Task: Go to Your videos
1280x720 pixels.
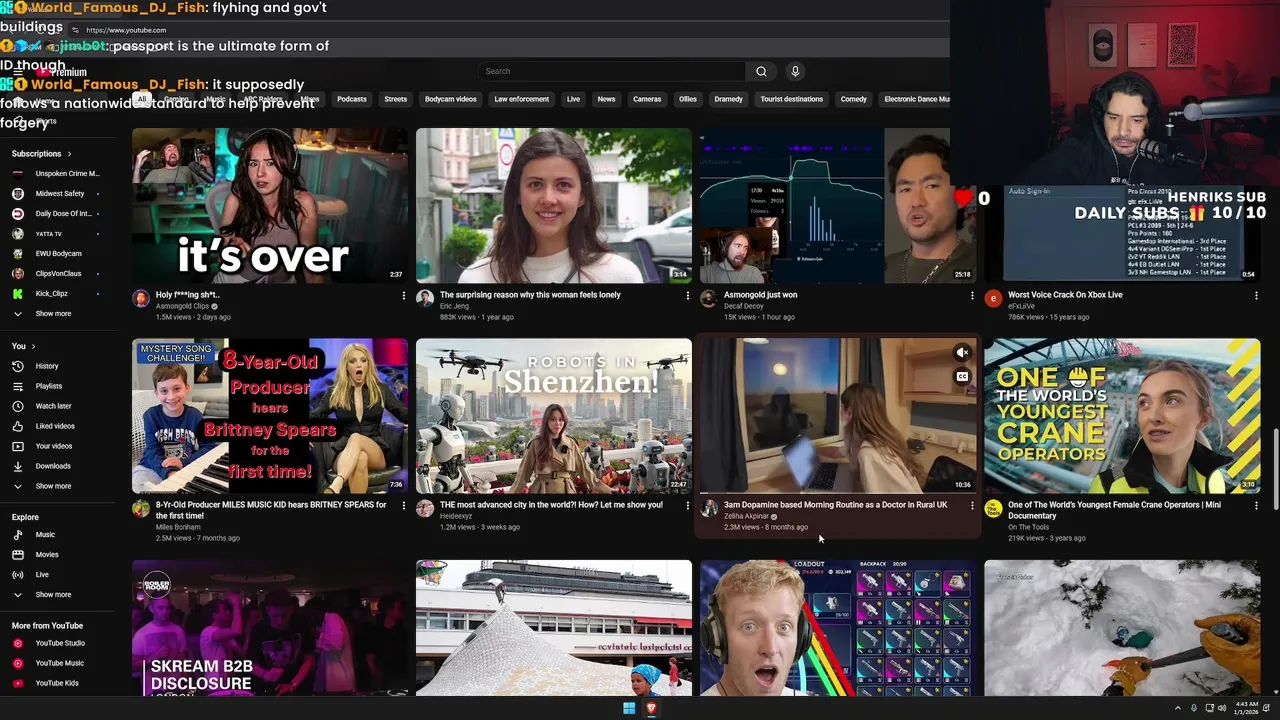Action: coord(54,446)
